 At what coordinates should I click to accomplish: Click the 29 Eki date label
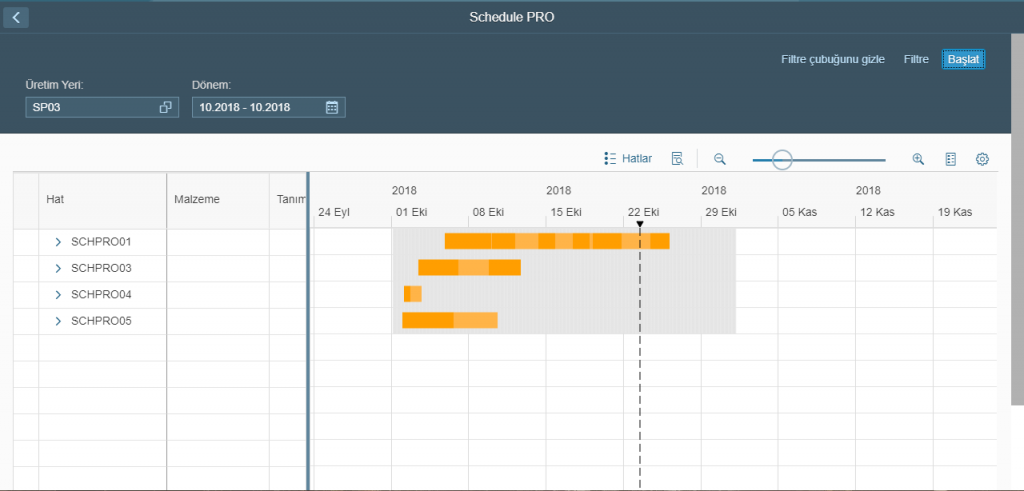[721, 212]
